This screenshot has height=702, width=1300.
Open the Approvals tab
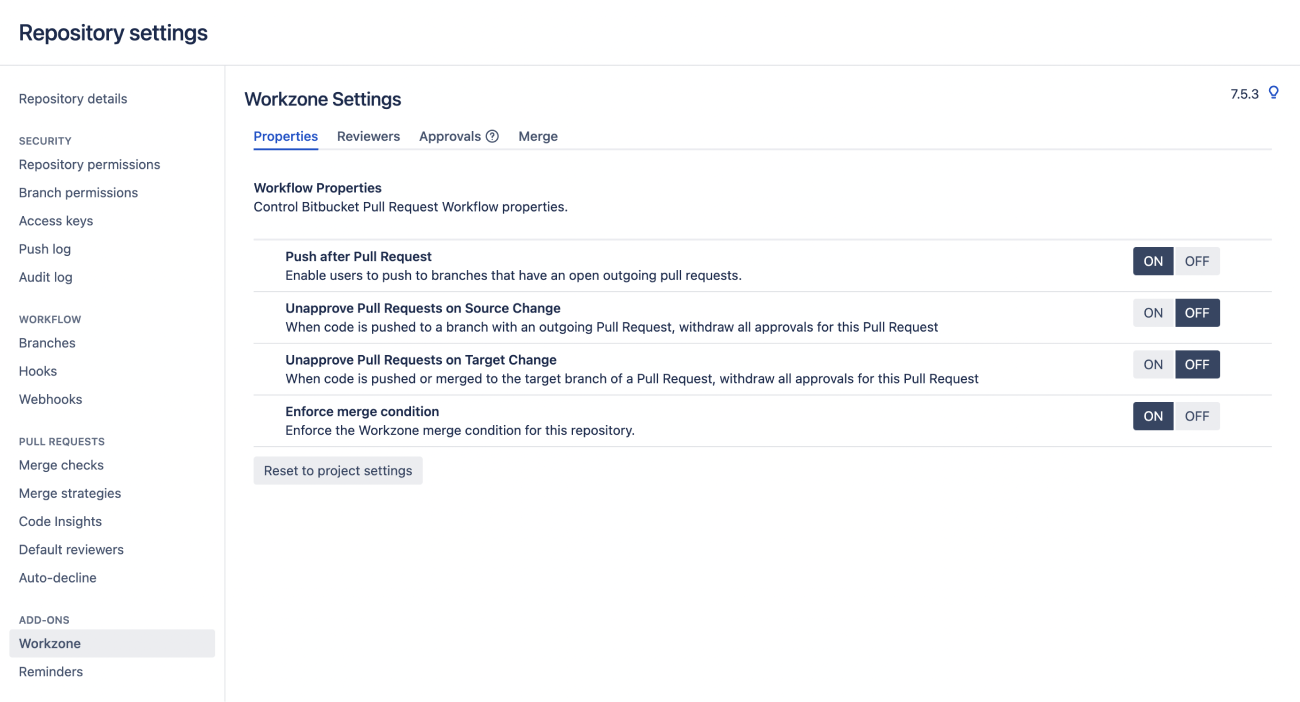[450, 136]
